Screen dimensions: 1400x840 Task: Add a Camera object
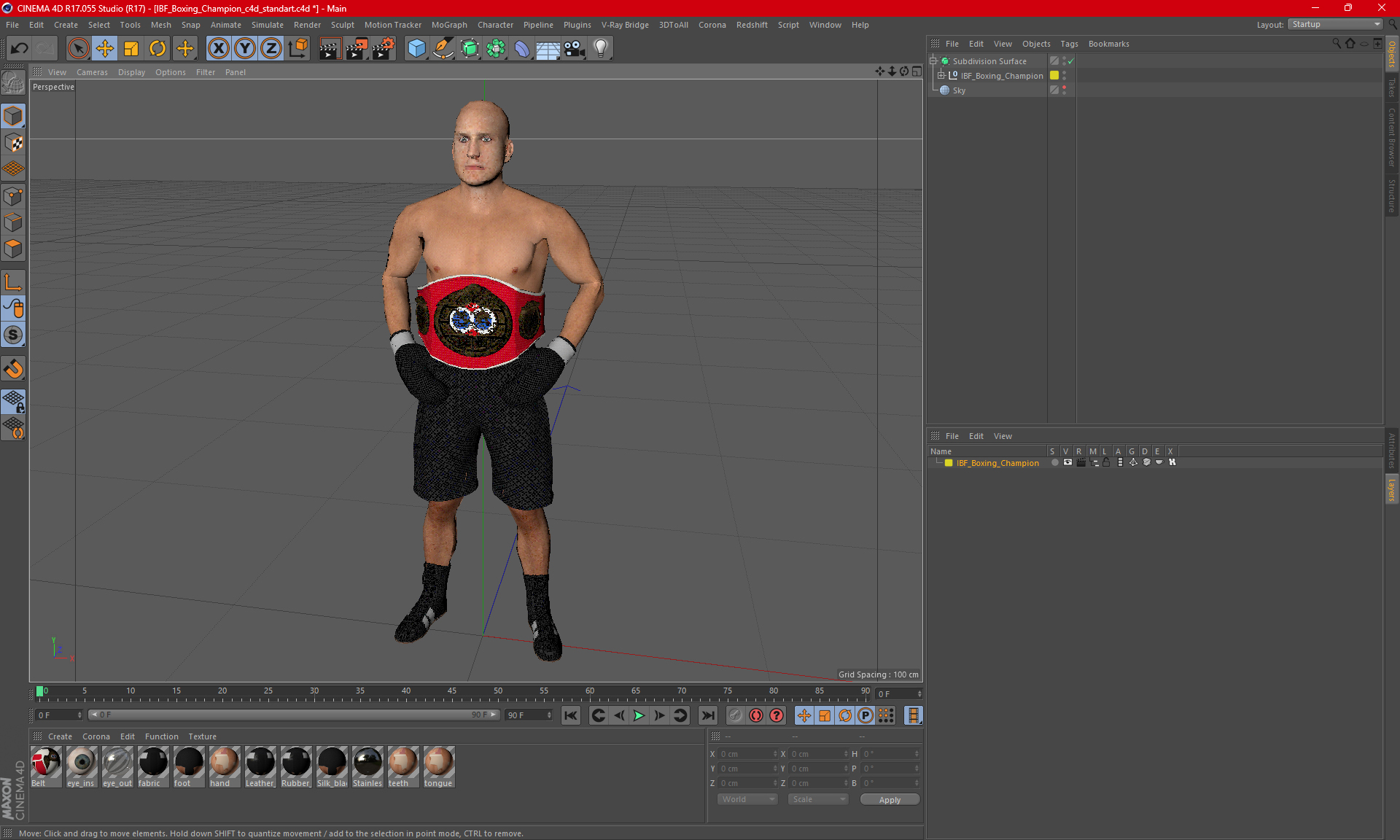pyautogui.click(x=575, y=49)
